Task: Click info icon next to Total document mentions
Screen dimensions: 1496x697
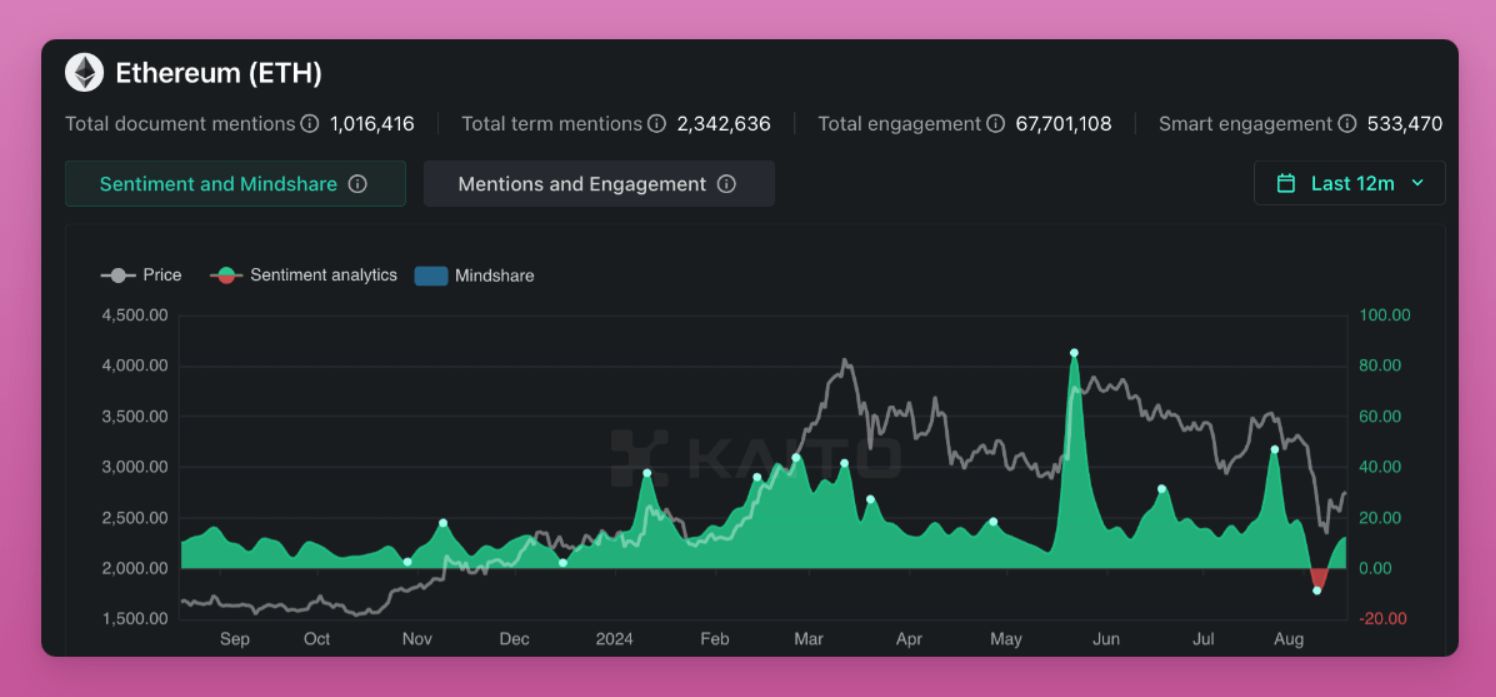Action: click(310, 124)
